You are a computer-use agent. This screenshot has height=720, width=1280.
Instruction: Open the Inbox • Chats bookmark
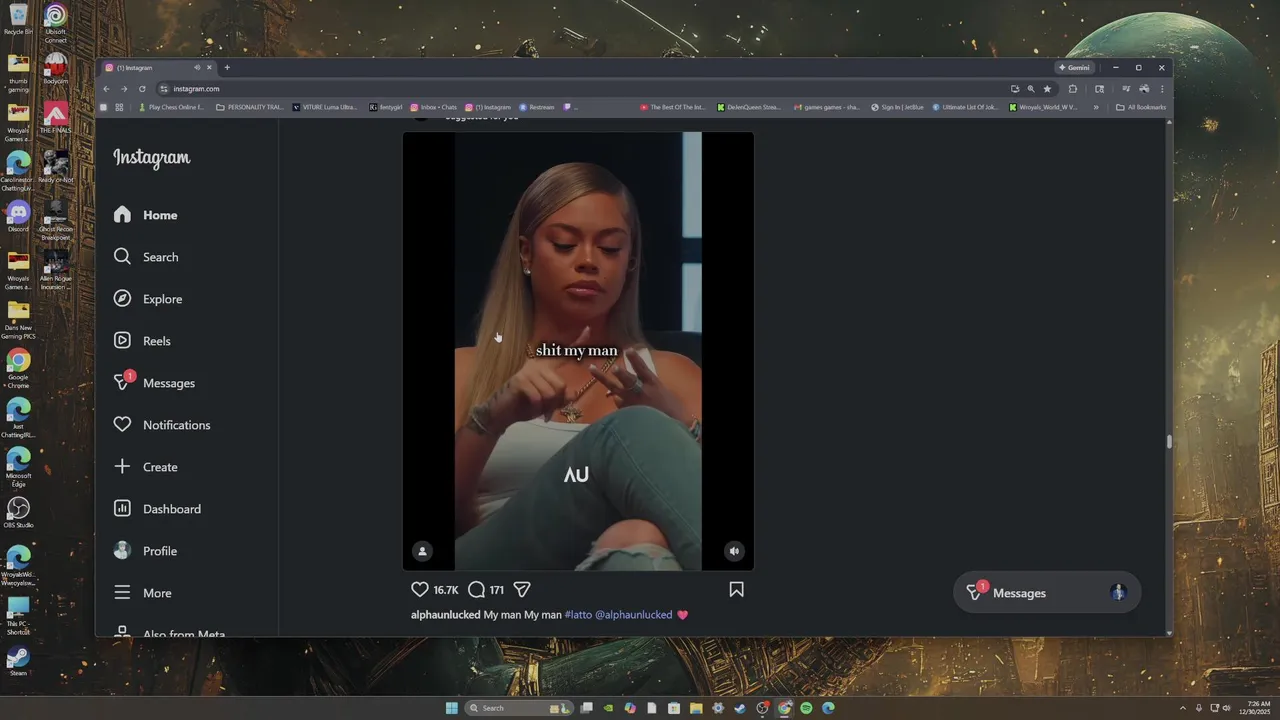[x=434, y=107]
